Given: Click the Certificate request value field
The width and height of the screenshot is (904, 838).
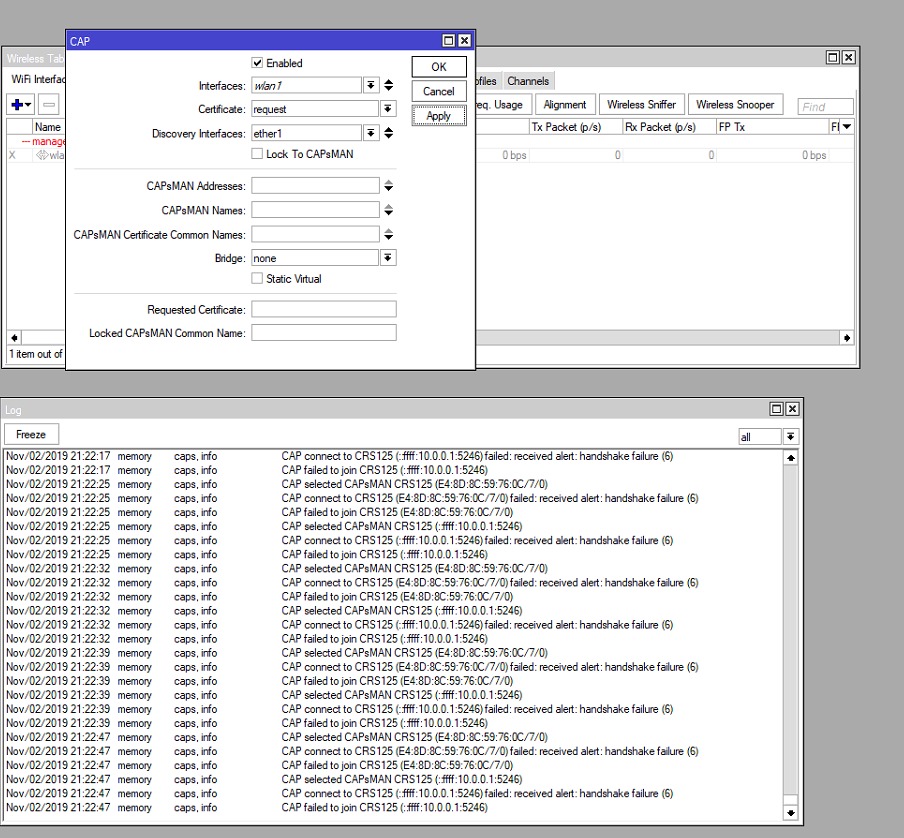Looking at the screenshot, I should tap(315, 109).
